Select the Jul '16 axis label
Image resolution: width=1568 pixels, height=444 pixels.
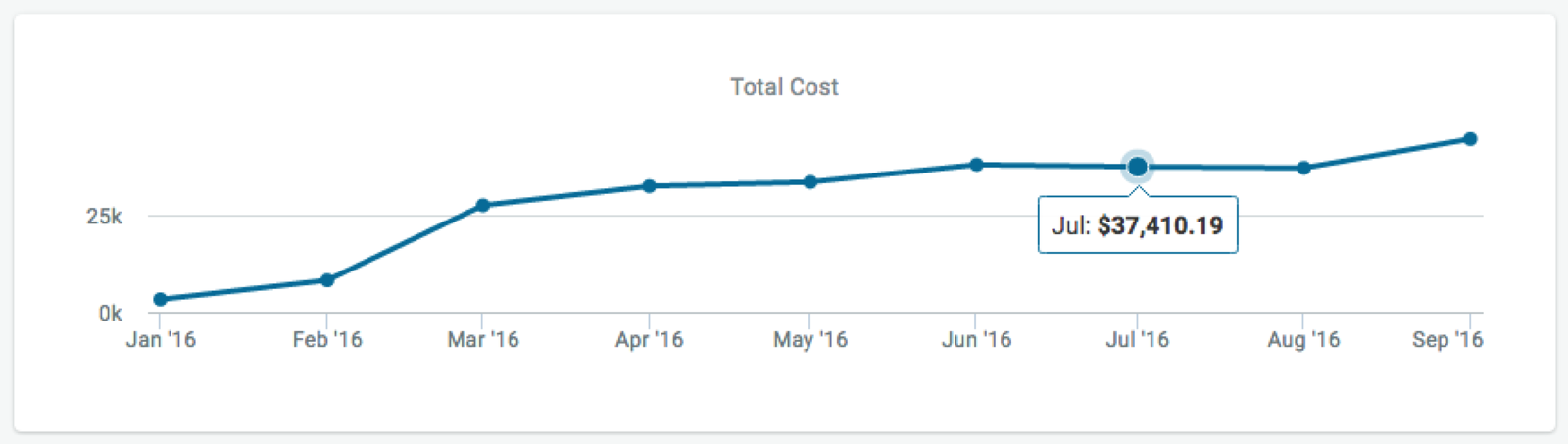click(x=1138, y=339)
